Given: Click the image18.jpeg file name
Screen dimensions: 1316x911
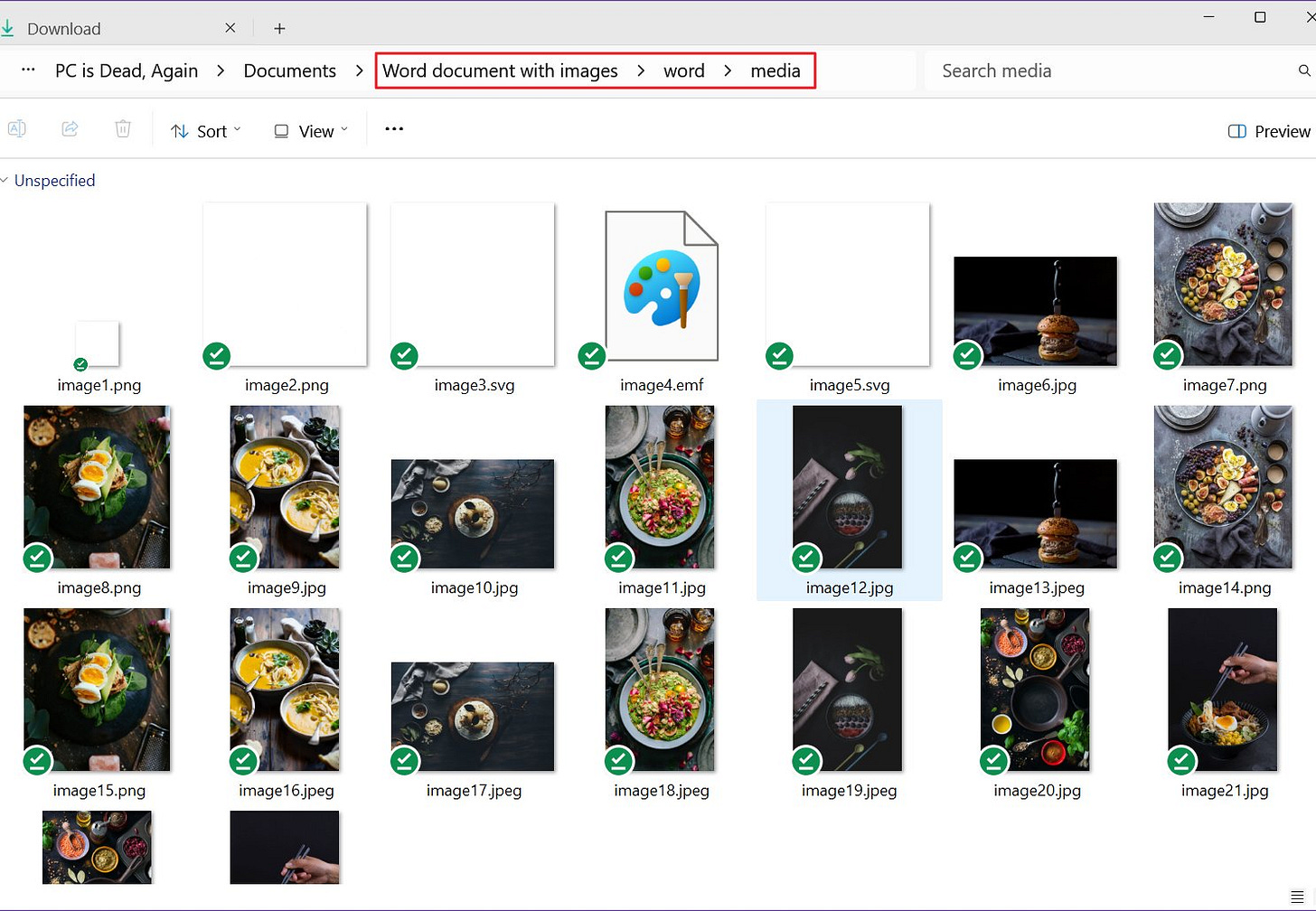Looking at the screenshot, I should tap(662, 791).
